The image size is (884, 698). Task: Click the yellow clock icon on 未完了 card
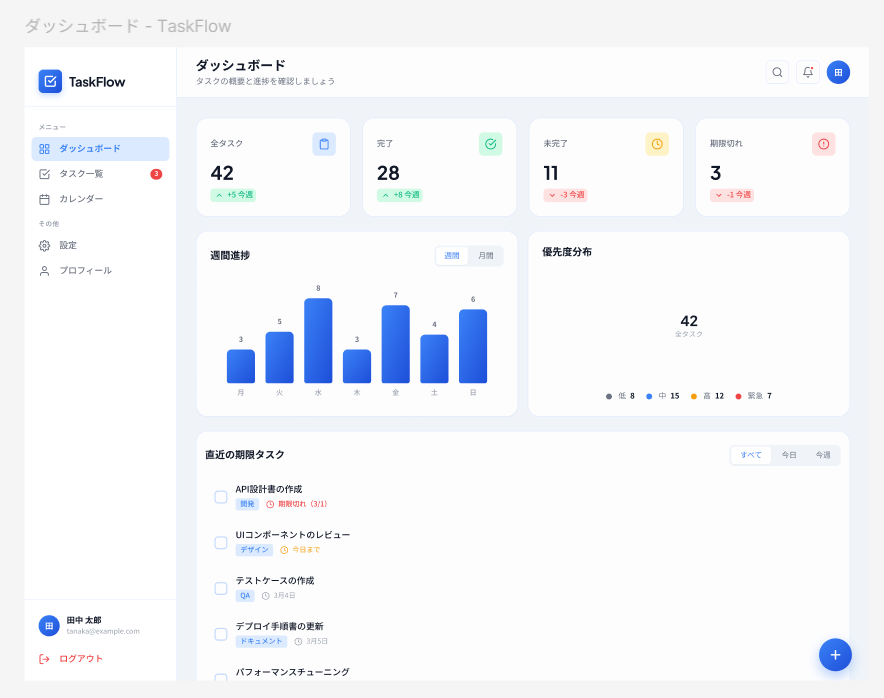[x=657, y=144]
